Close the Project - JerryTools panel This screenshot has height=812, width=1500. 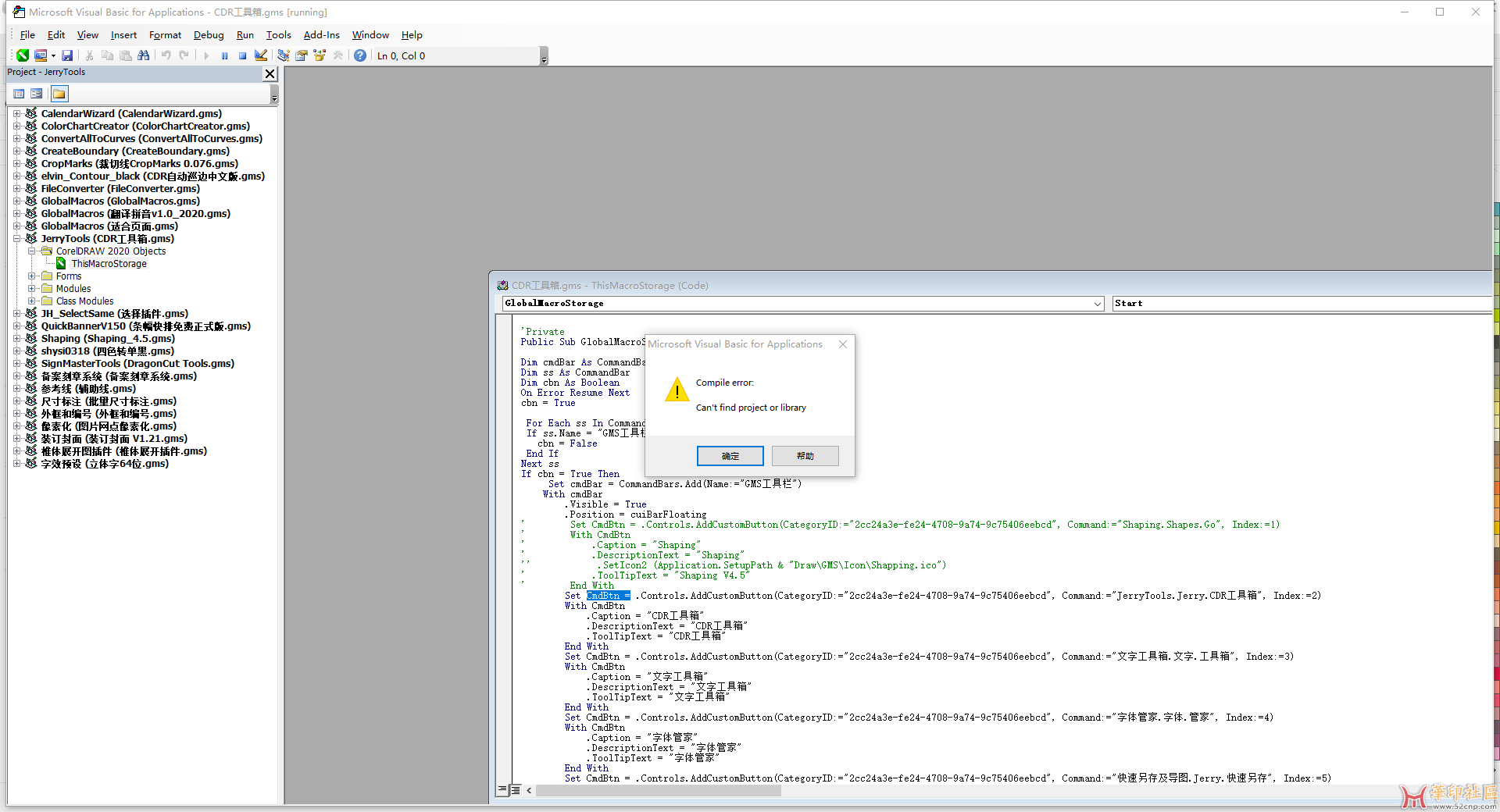(x=270, y=73)
